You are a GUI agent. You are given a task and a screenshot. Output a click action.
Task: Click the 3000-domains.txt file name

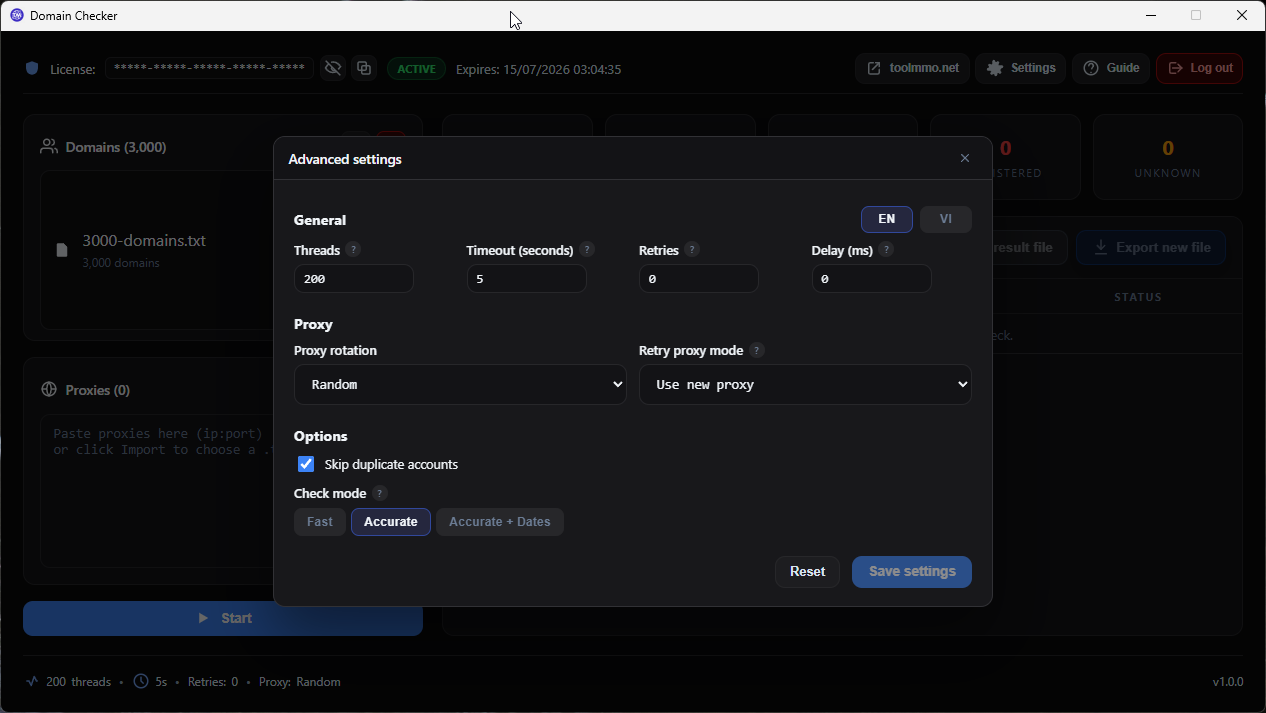coord(144,241)
